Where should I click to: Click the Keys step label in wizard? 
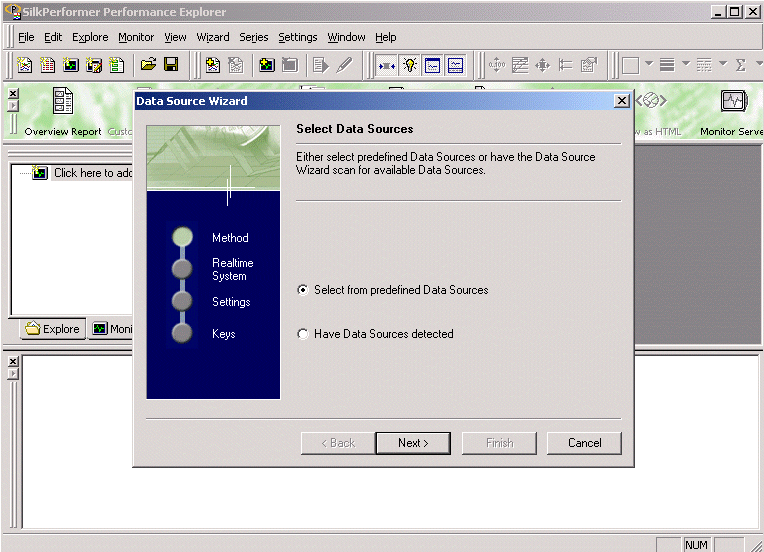pyautogui.click(x=224, y=334)
